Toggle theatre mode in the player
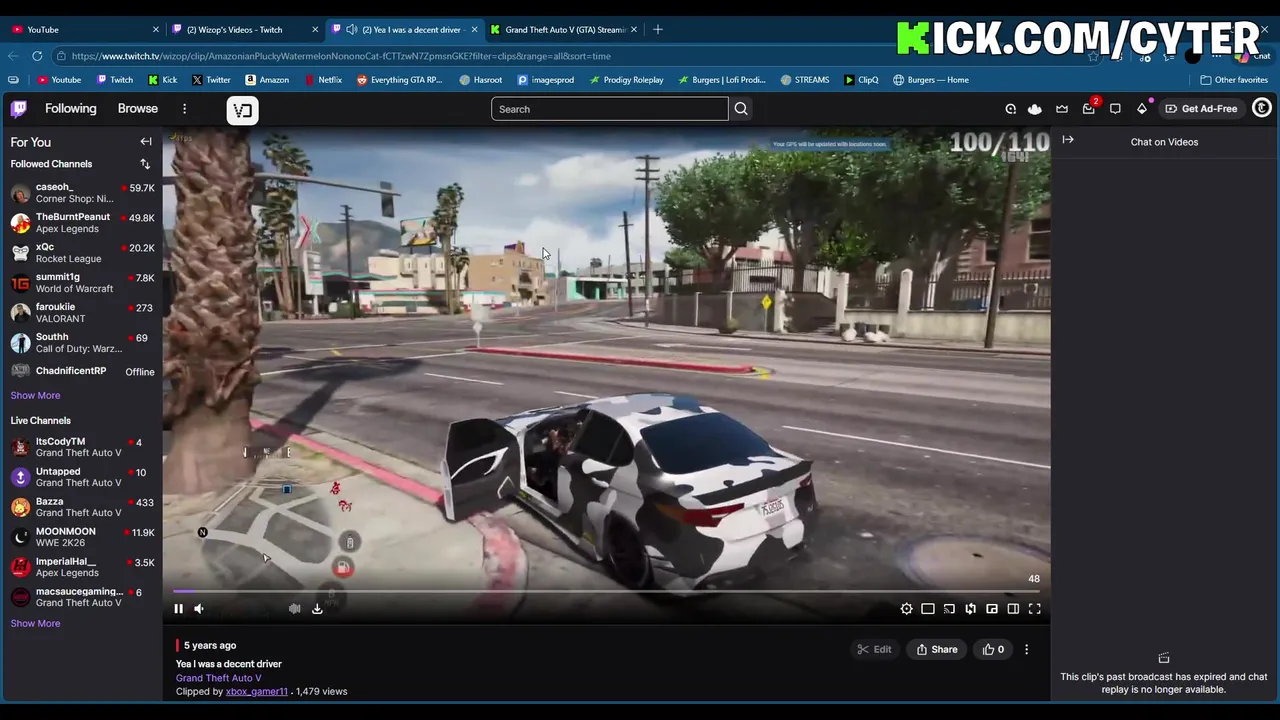Screen dimensions: 1280x720 tap(1013, 608)
